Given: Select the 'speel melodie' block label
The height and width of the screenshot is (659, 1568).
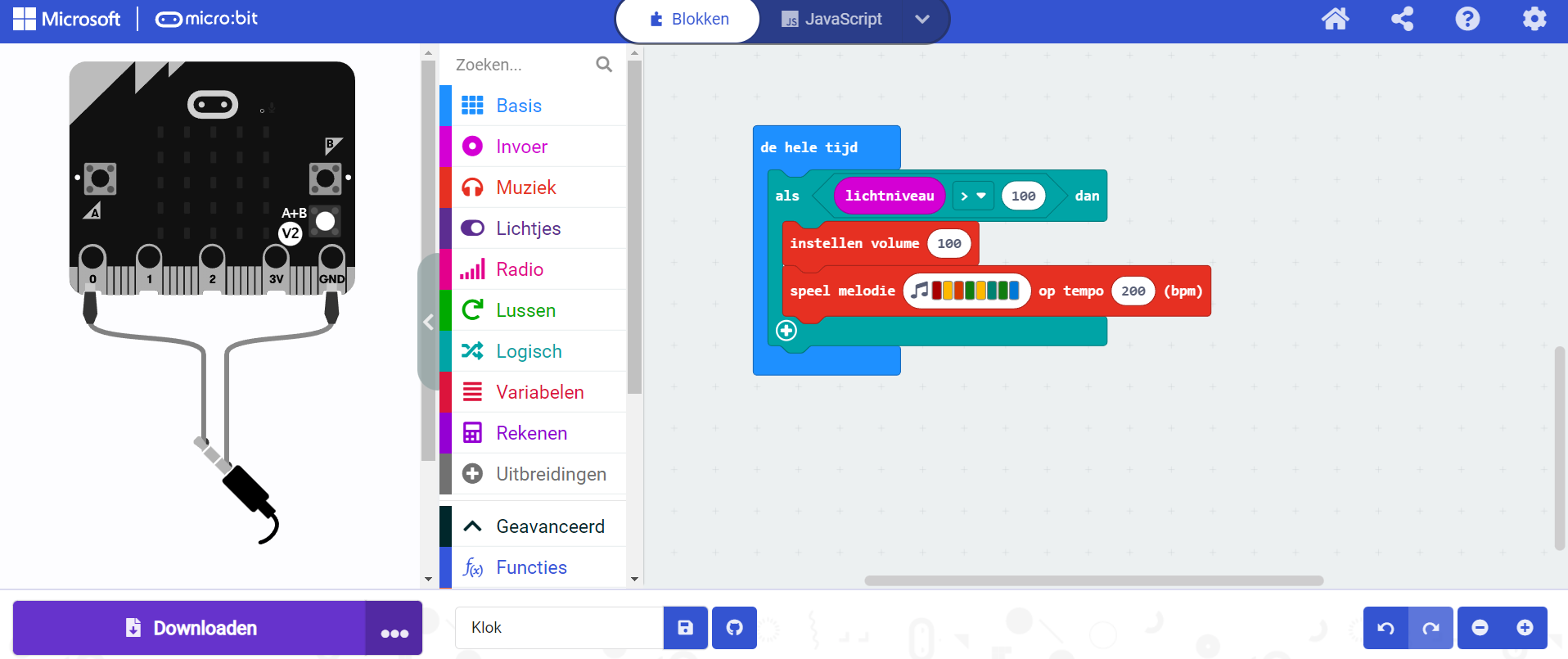Looking at the screenshot, I should pyautogui.click(x=842, y=291).
